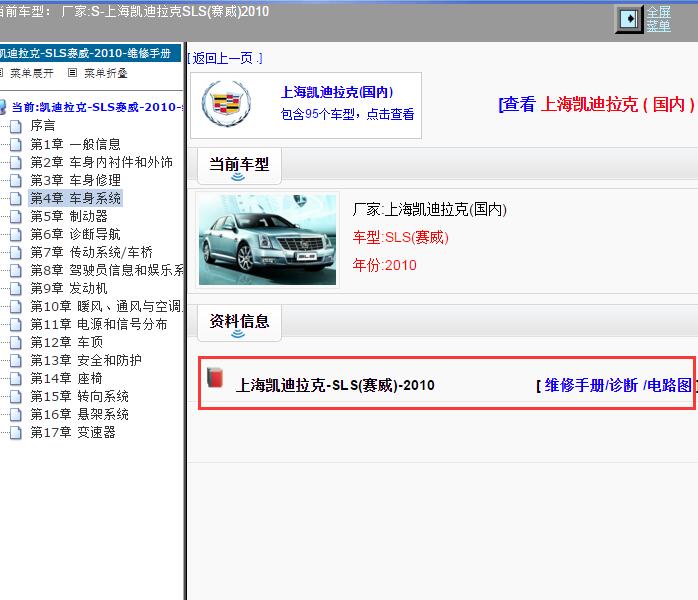Viewport: 698px width, 600px height.
Task: Open 第11章 电源和信号分布
Action: pyautogui.click(x=99, y=324)
